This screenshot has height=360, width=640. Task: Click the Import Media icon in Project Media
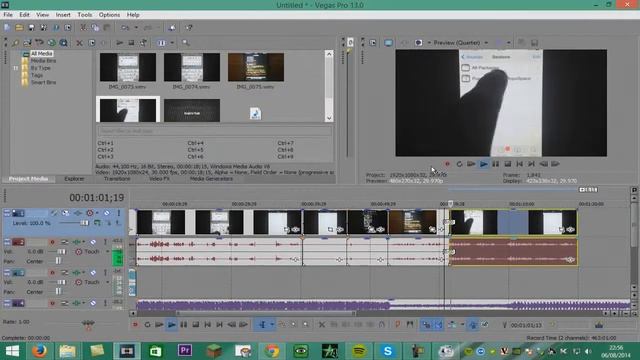coord(27,42)
